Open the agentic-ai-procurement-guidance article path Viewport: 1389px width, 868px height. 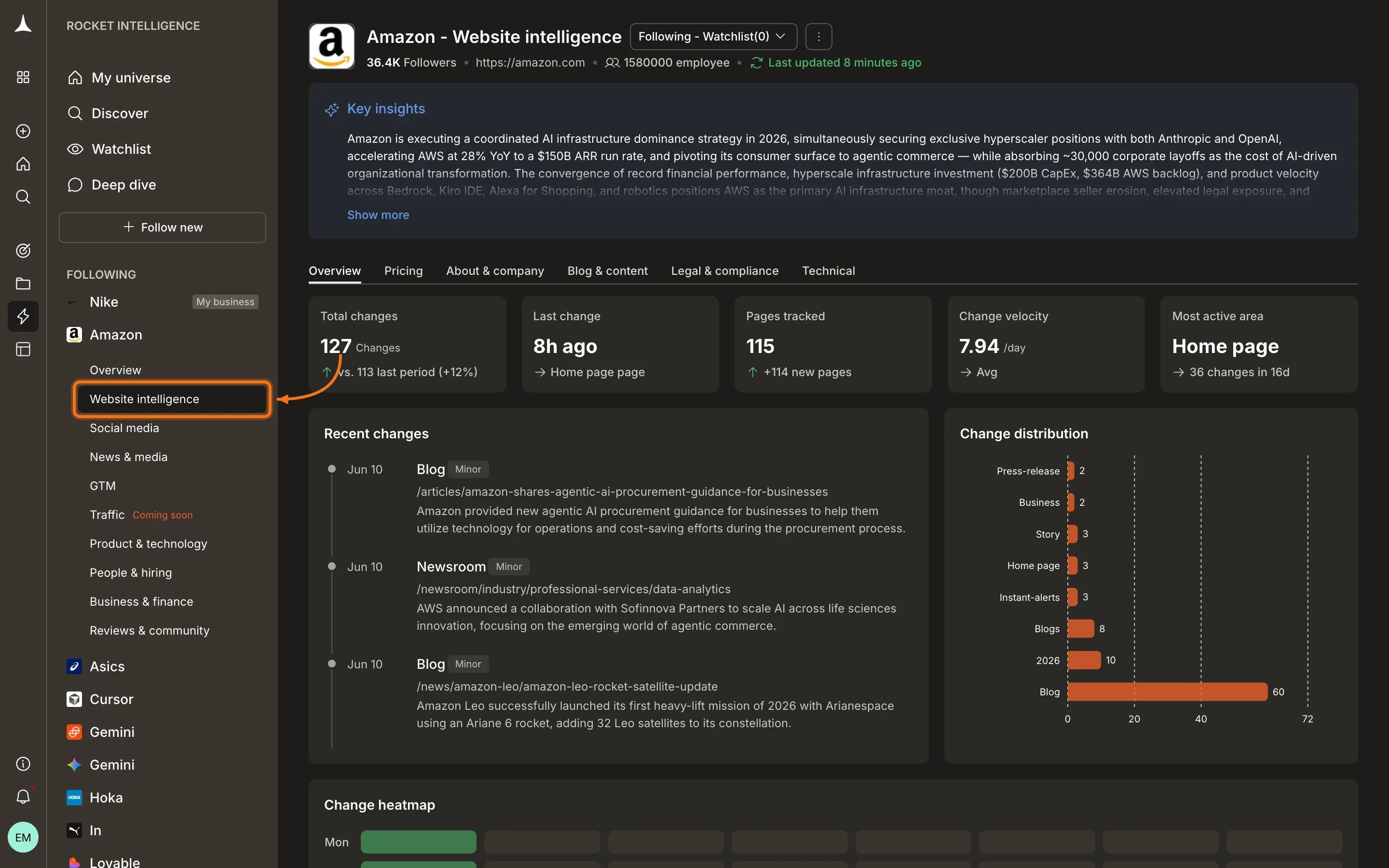click(x=622, y=492)
